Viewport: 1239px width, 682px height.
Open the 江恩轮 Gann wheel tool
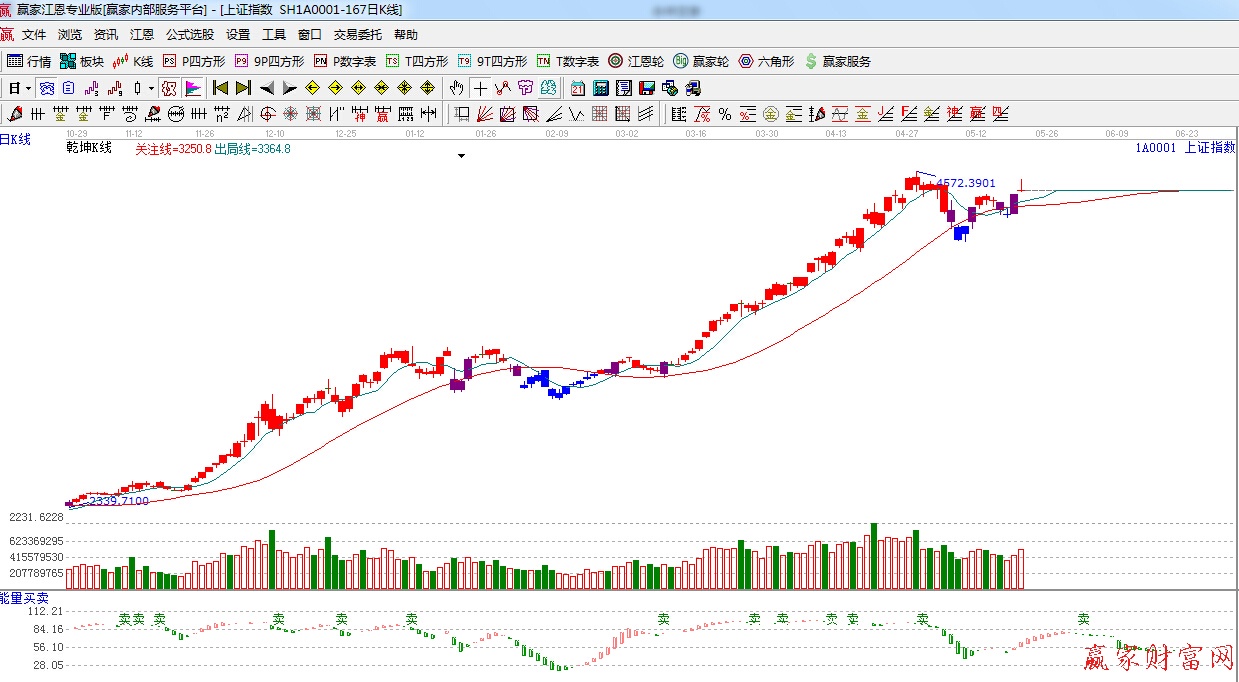coord(636,61)
